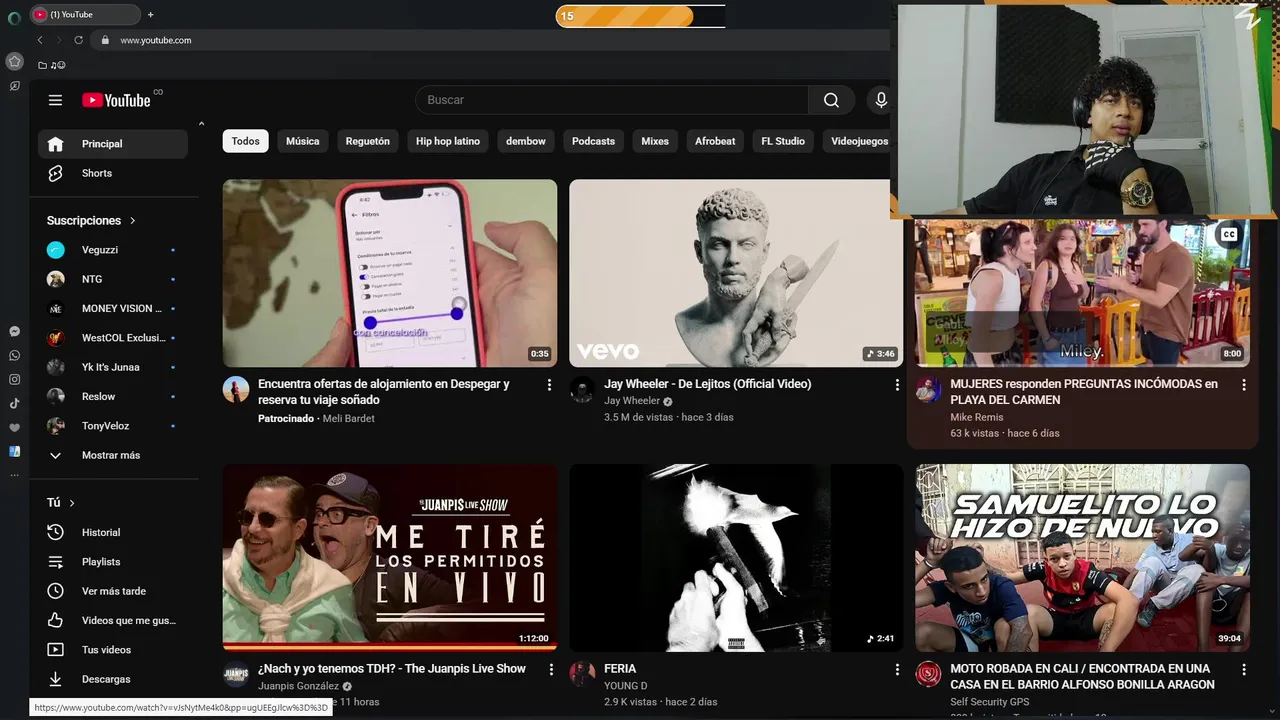Open options for the FERIA video
The height and width of the screenshot is (720, 1280).
coord(896,669)
